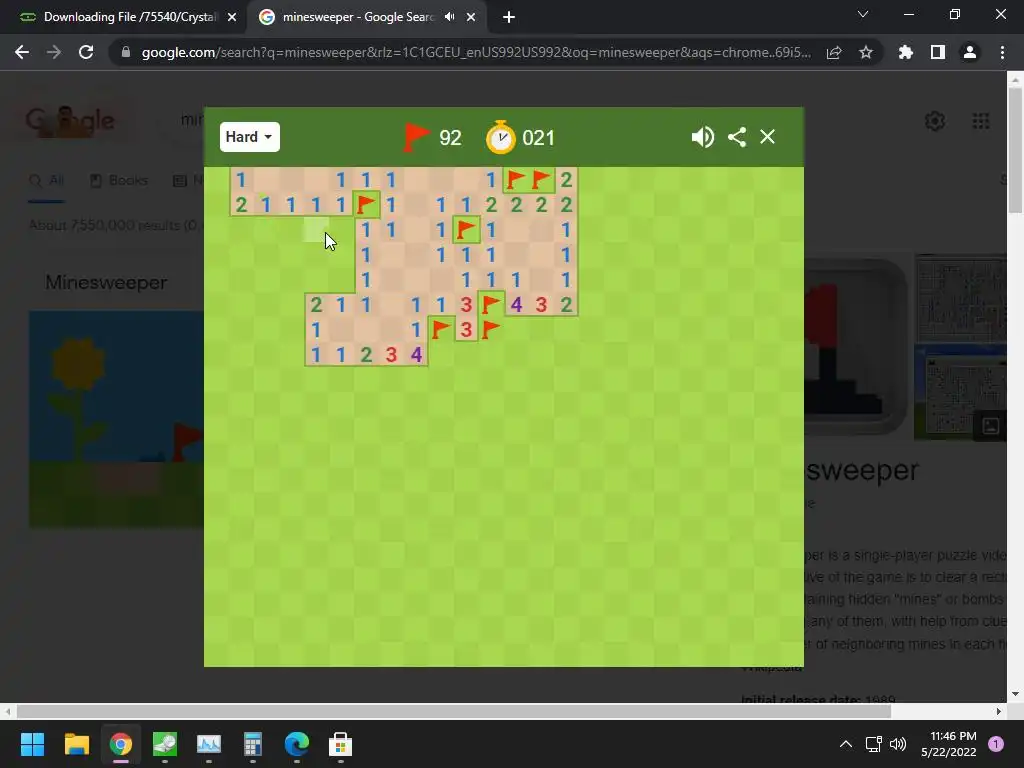
Task: Click the address bar URL
Action: point(476,52)
